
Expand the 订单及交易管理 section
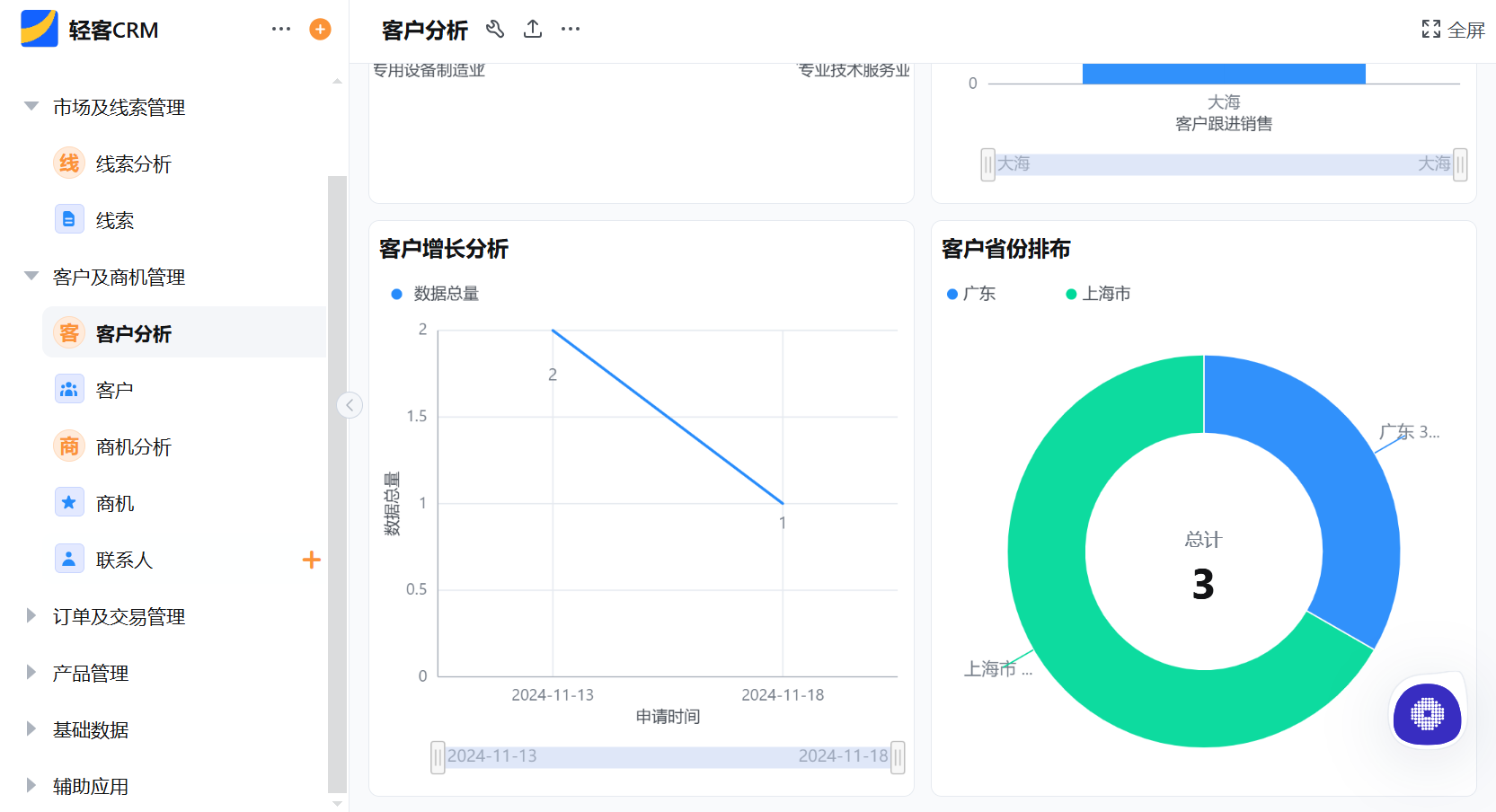pos(30,616)
